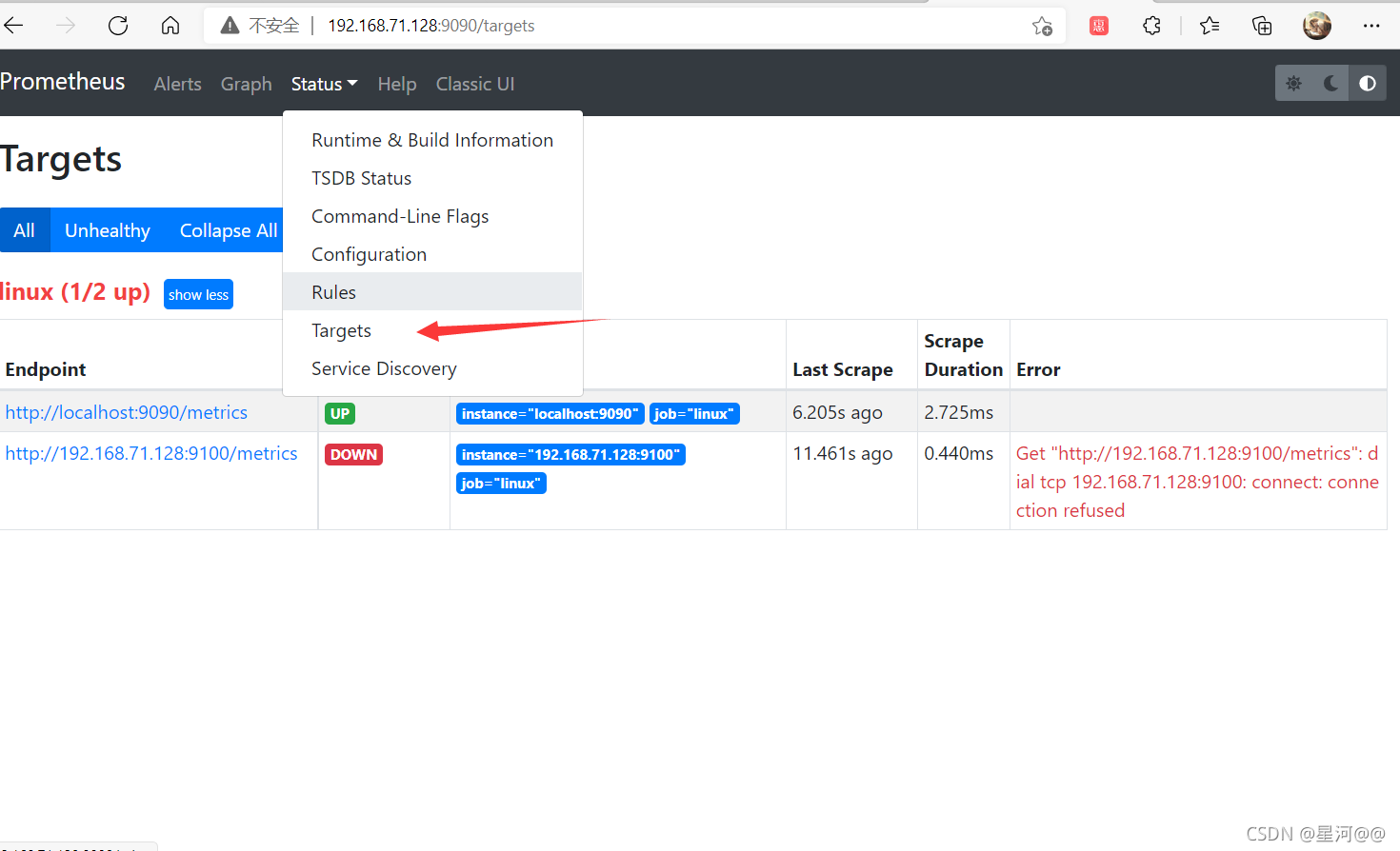The height and width of the screenshot is (851, 1400).
Task: Open the browser settings ellipsis menu
Action: 1371,26
